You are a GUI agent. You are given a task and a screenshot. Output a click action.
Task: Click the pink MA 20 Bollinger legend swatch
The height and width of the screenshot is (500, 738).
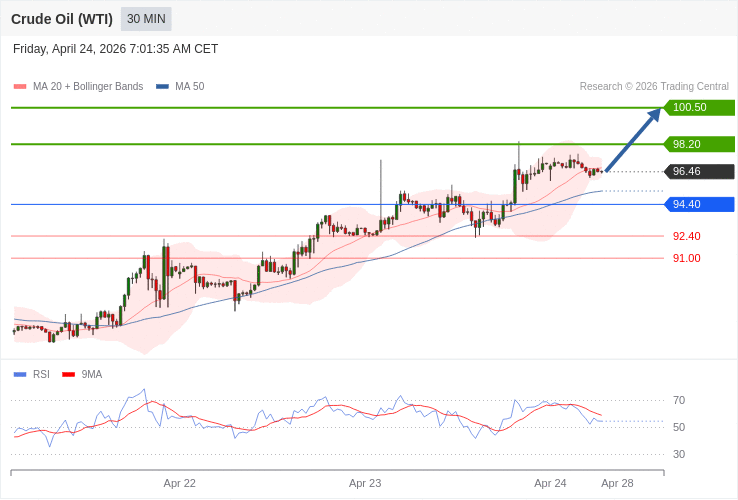coord(20,87)
